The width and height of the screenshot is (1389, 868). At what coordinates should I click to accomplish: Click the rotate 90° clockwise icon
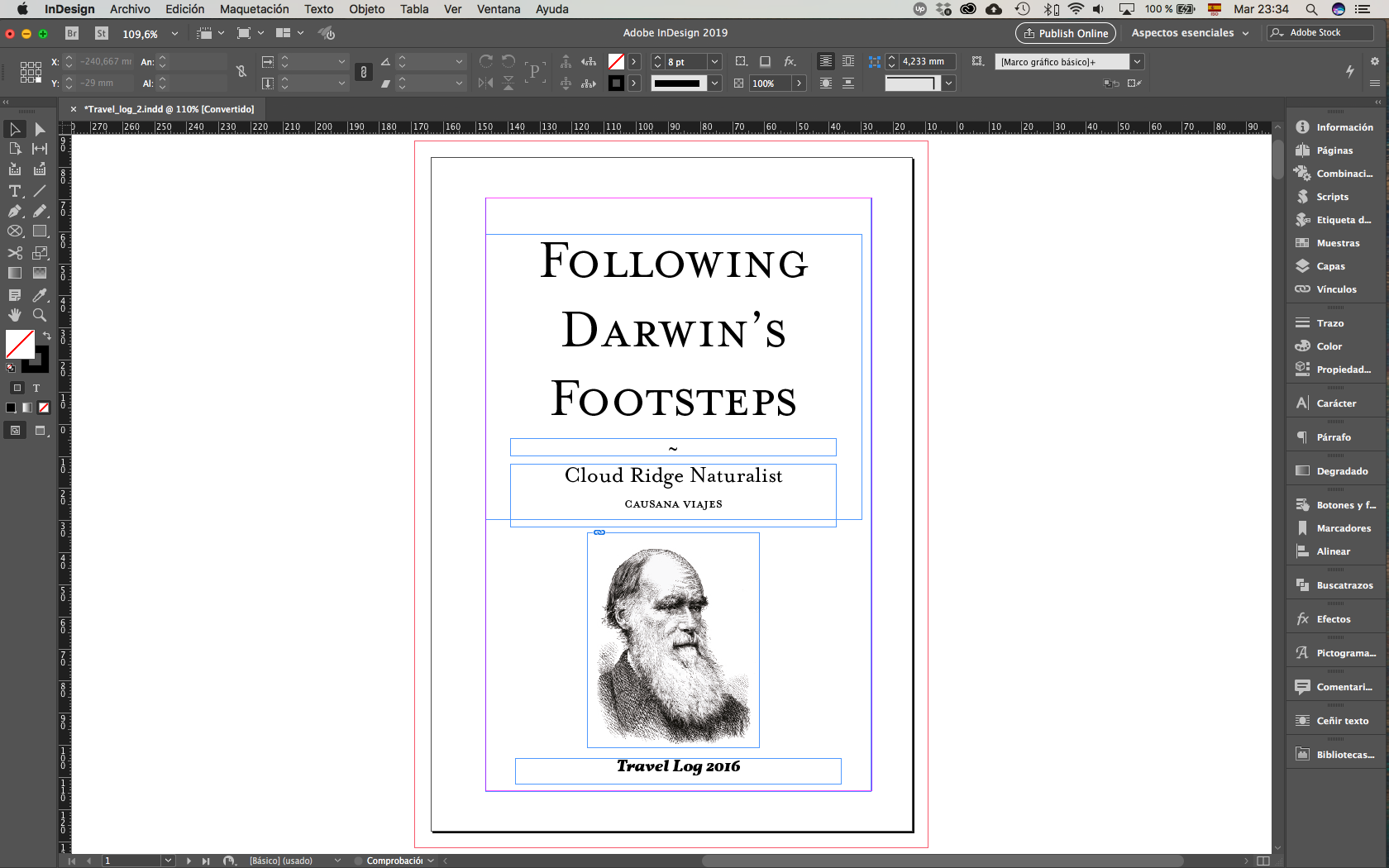[486, 61]
